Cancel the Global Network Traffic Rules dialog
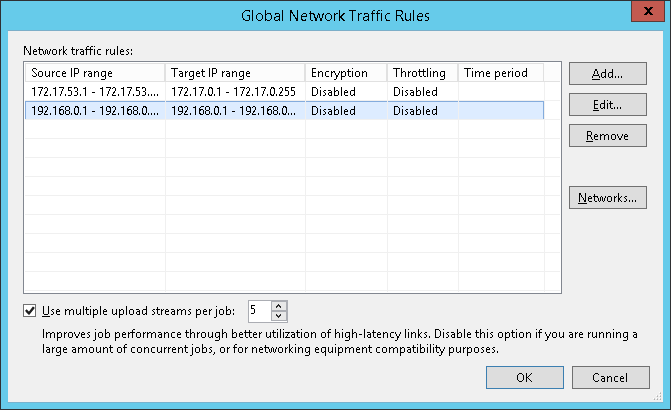The width and height of the screenshot is (671, 410). click(x=610, y=377)
